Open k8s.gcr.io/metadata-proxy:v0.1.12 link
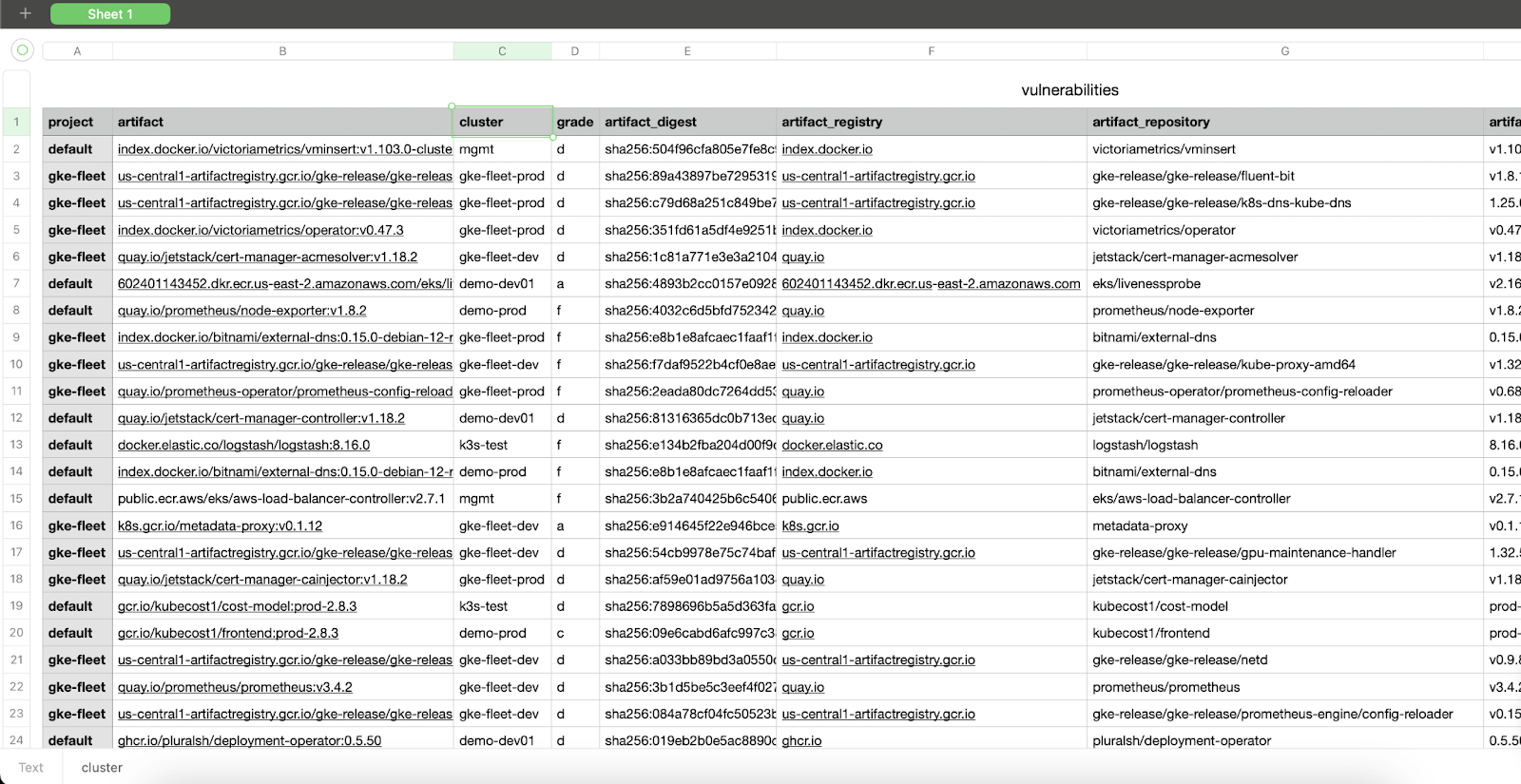 pyautogui.click(x=220, y=526)
